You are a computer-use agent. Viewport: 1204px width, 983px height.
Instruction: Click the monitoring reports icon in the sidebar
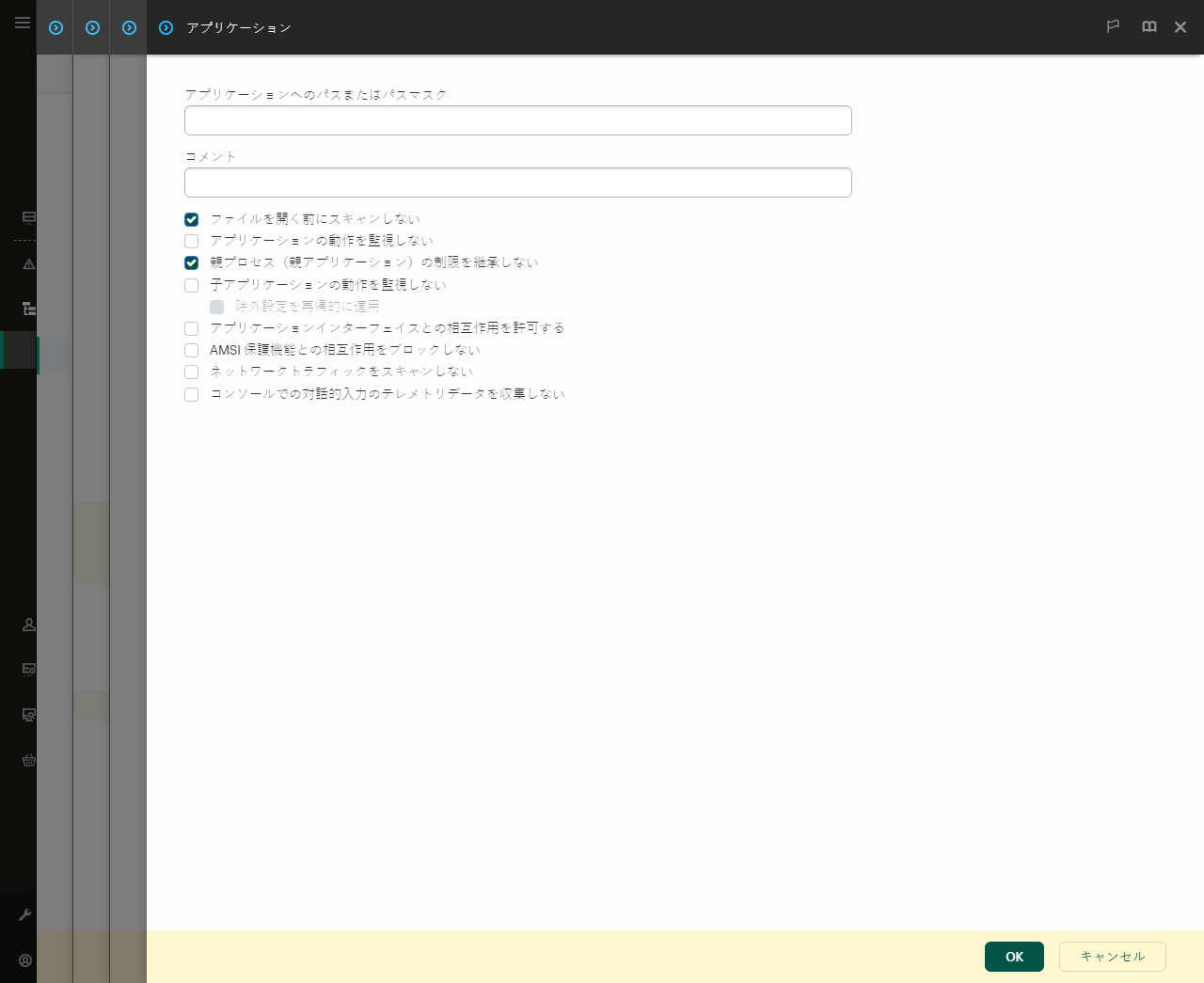click(x=28, y=217)
